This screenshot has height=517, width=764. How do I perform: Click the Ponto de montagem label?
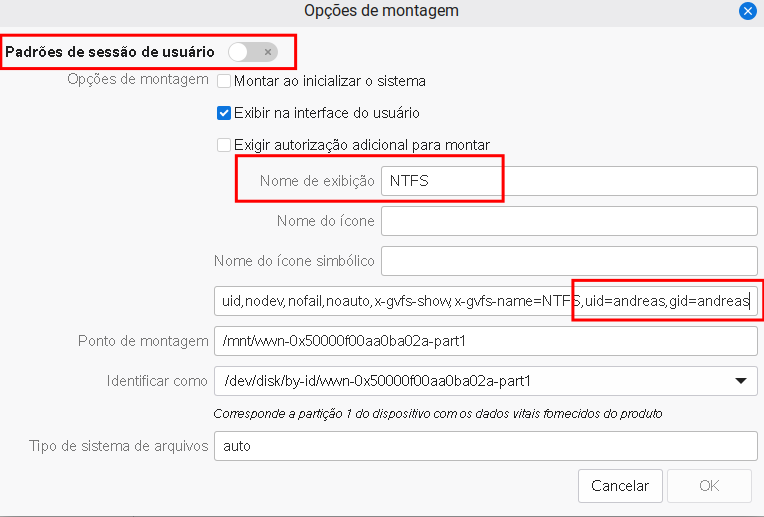click(143, 341)
